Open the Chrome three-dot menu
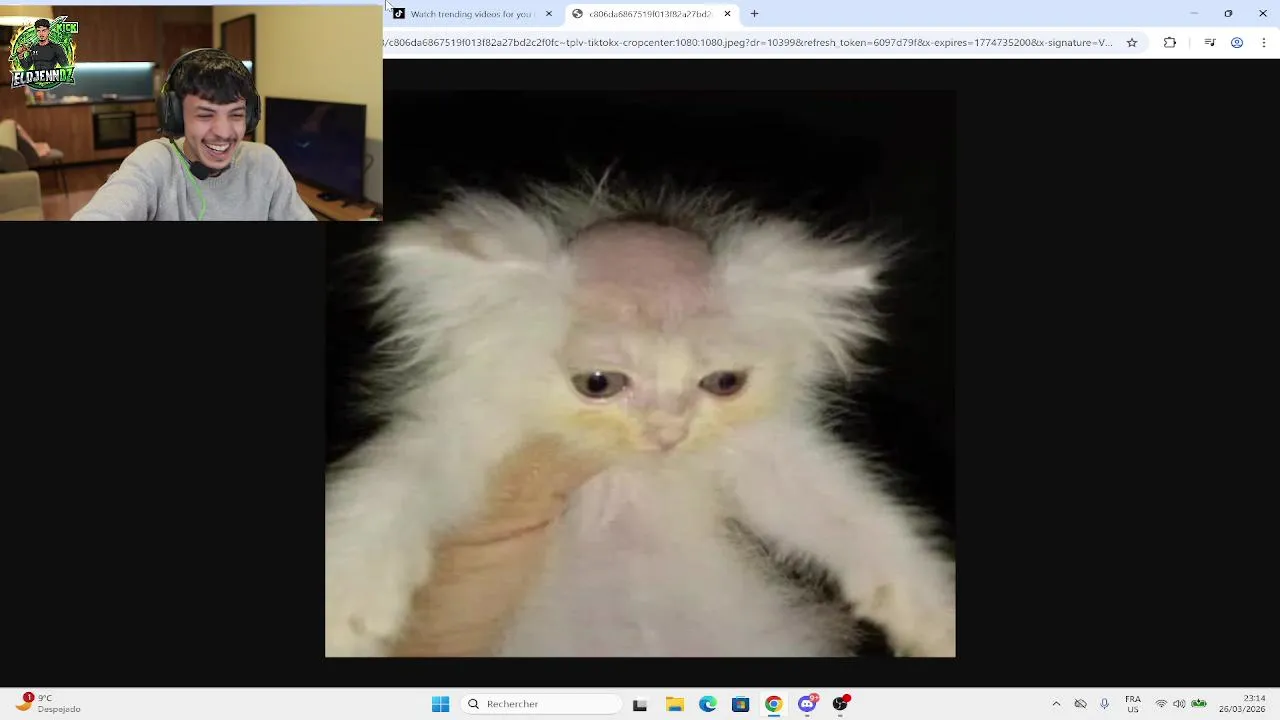Screen dimensions: 1280x720 (1264, 43)
